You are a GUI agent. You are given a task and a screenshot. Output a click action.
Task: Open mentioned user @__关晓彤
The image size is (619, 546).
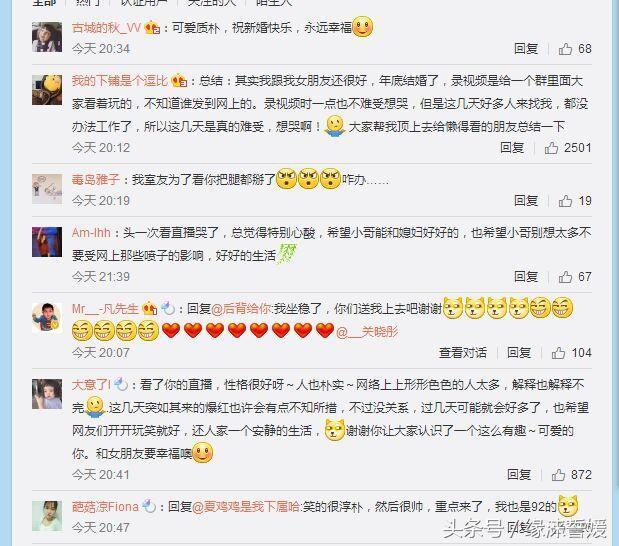(x=367, y=332)
